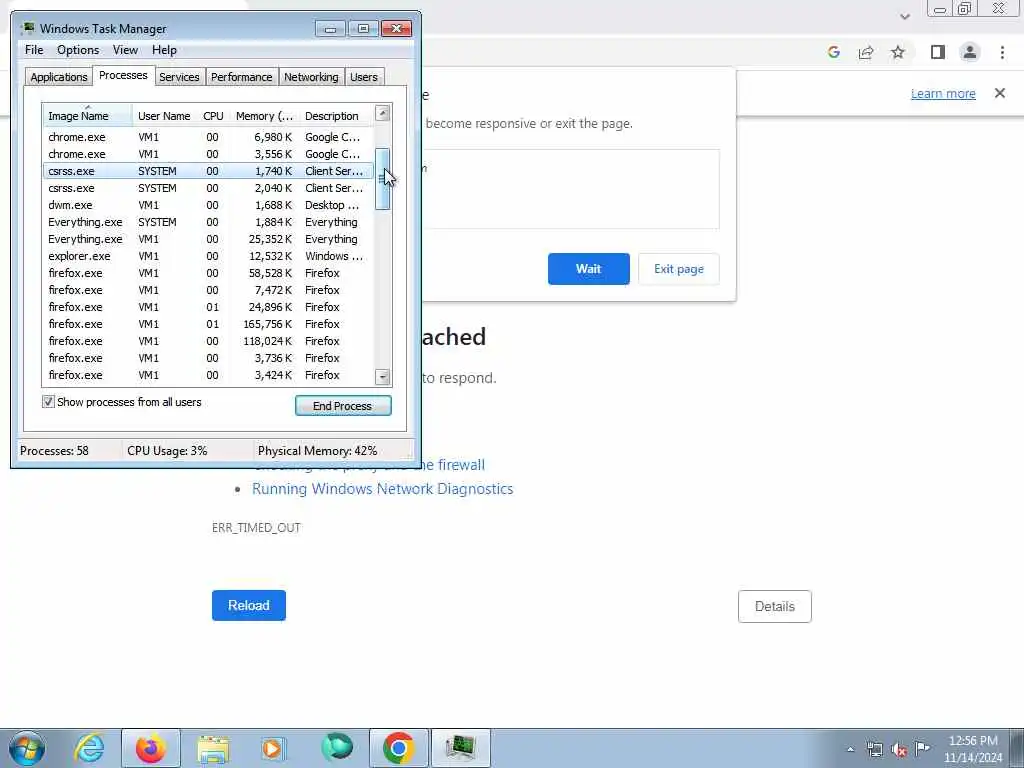Select firefox.exe row using 118,024 K
Viewport: 1024px width, 768px height.
208,341
